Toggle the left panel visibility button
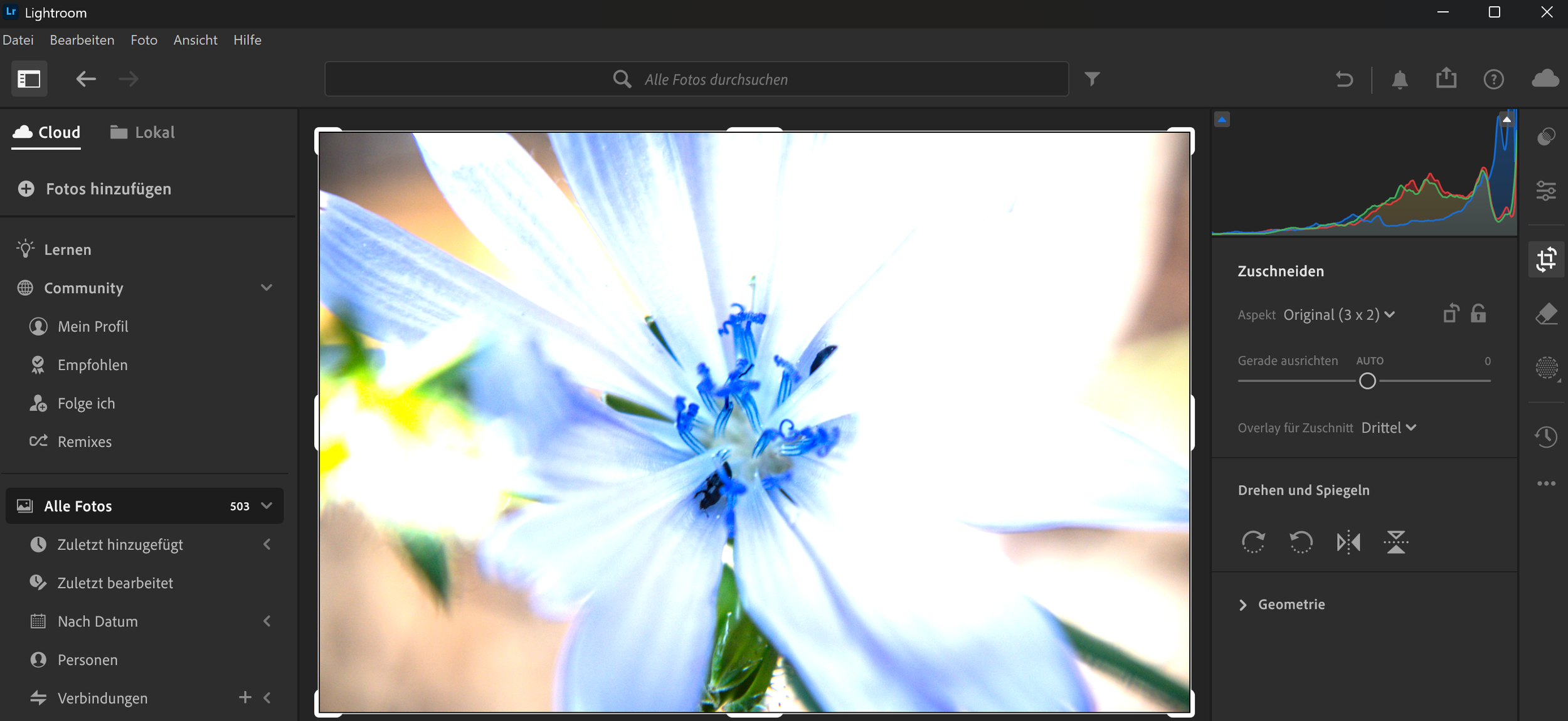The image size is (1568, 721). point(29,79)
